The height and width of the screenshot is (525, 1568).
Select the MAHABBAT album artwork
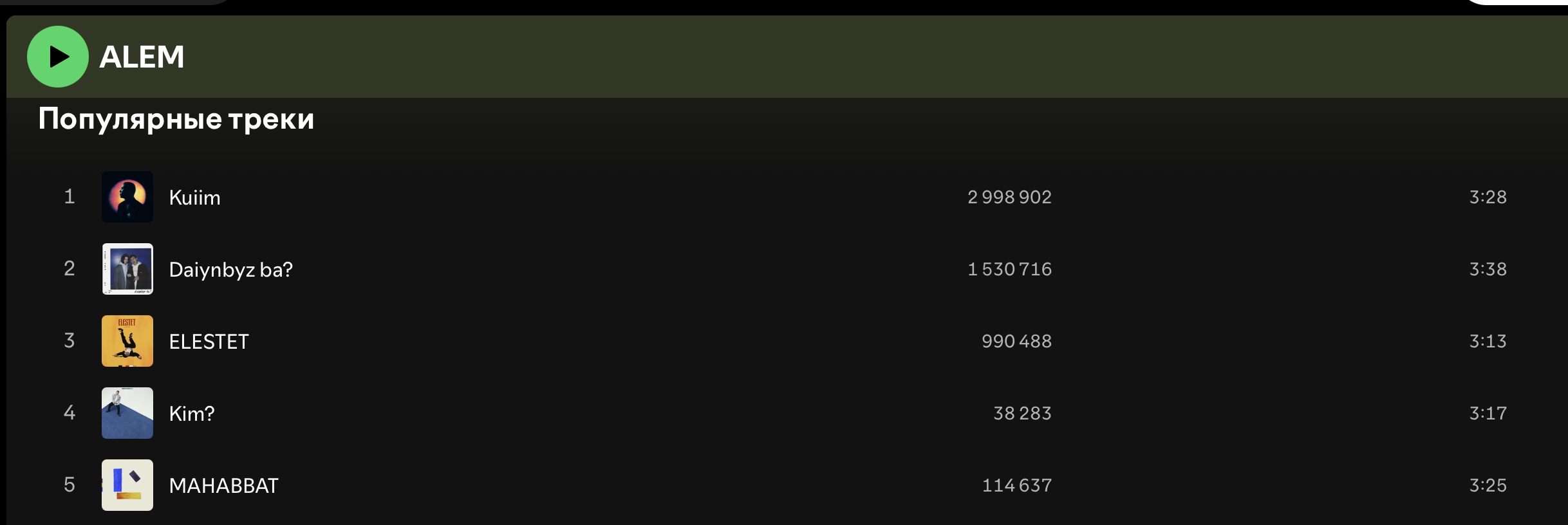coord(127,485)
